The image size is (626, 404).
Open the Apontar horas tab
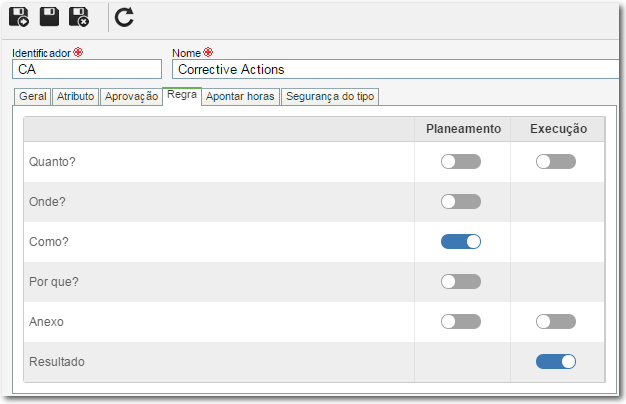tap(240, 97)
